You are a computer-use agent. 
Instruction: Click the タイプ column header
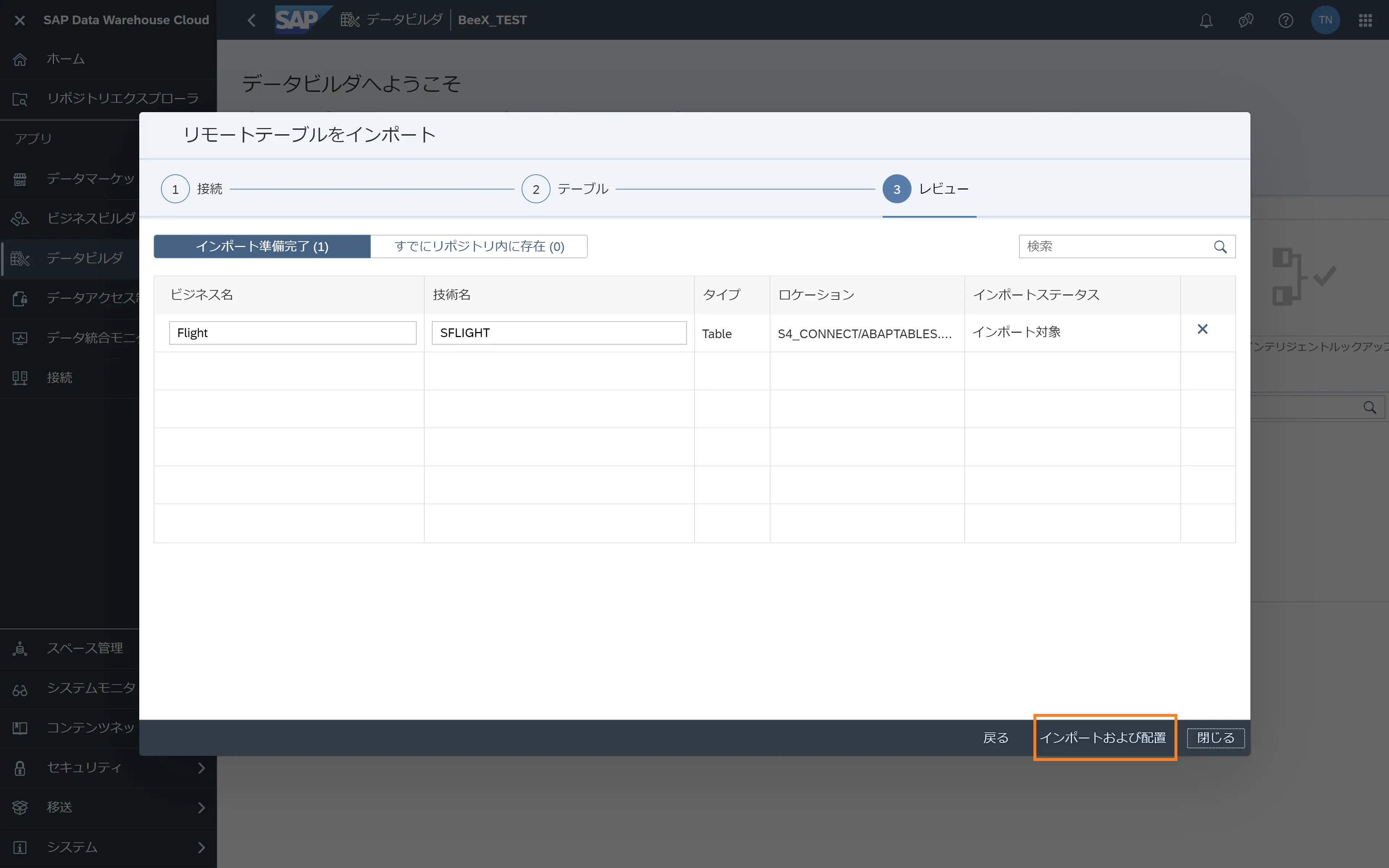point(732,295)
